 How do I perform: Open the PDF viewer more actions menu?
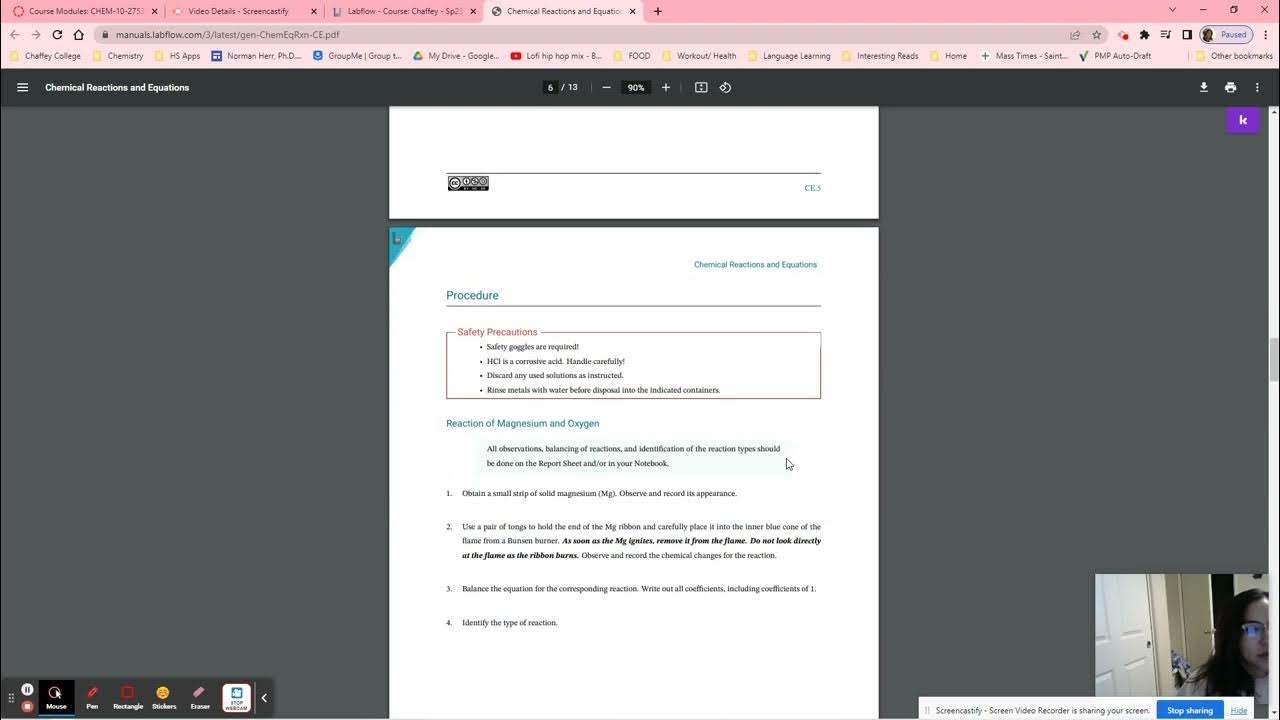[x=1257, y=87]
